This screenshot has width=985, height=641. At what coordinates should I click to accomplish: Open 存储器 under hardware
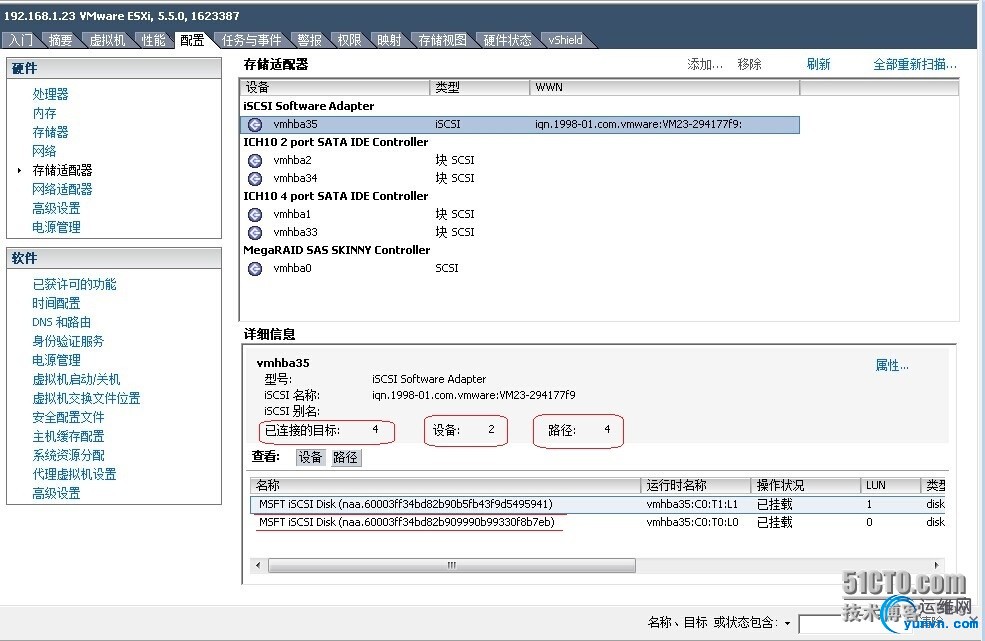50,132
